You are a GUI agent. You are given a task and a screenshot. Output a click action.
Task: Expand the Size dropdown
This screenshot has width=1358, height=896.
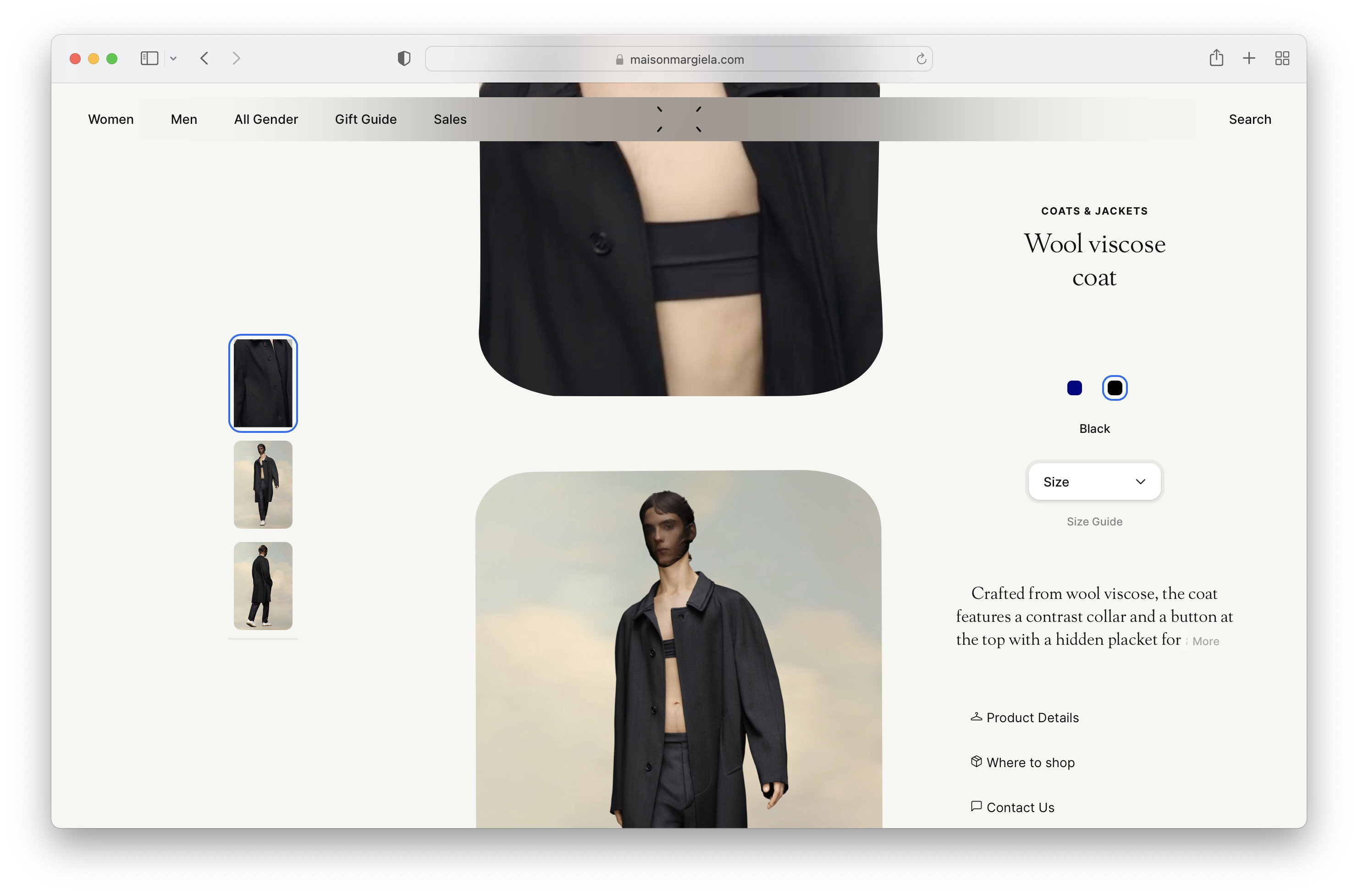tap(1094, 481)
